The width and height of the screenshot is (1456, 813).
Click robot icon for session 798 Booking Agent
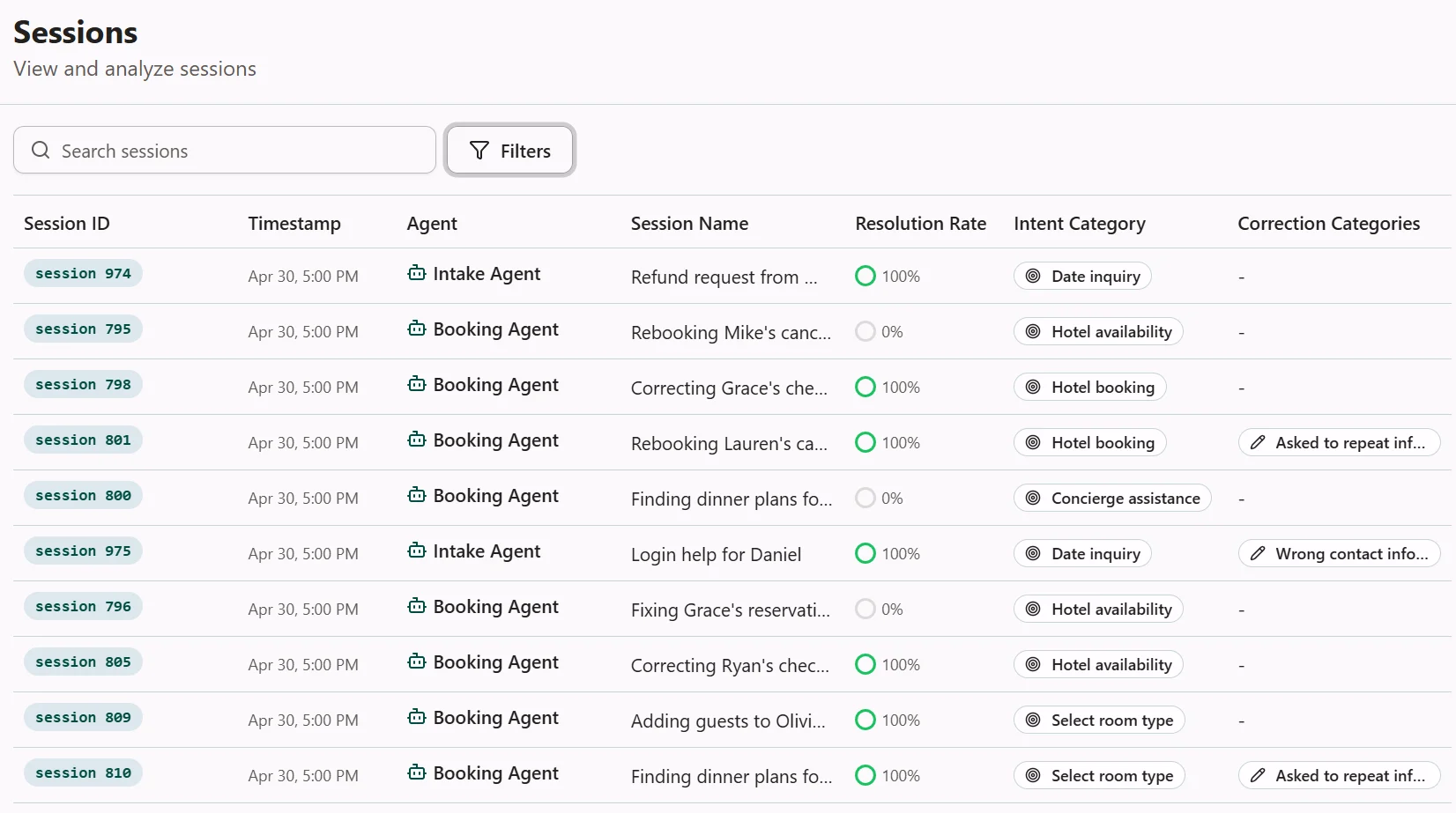coord(417,384)
